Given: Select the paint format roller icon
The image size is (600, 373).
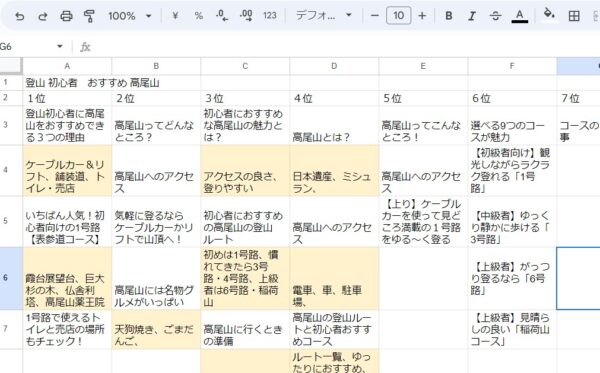Looking at the screenshot, I should tap(89, 16).
